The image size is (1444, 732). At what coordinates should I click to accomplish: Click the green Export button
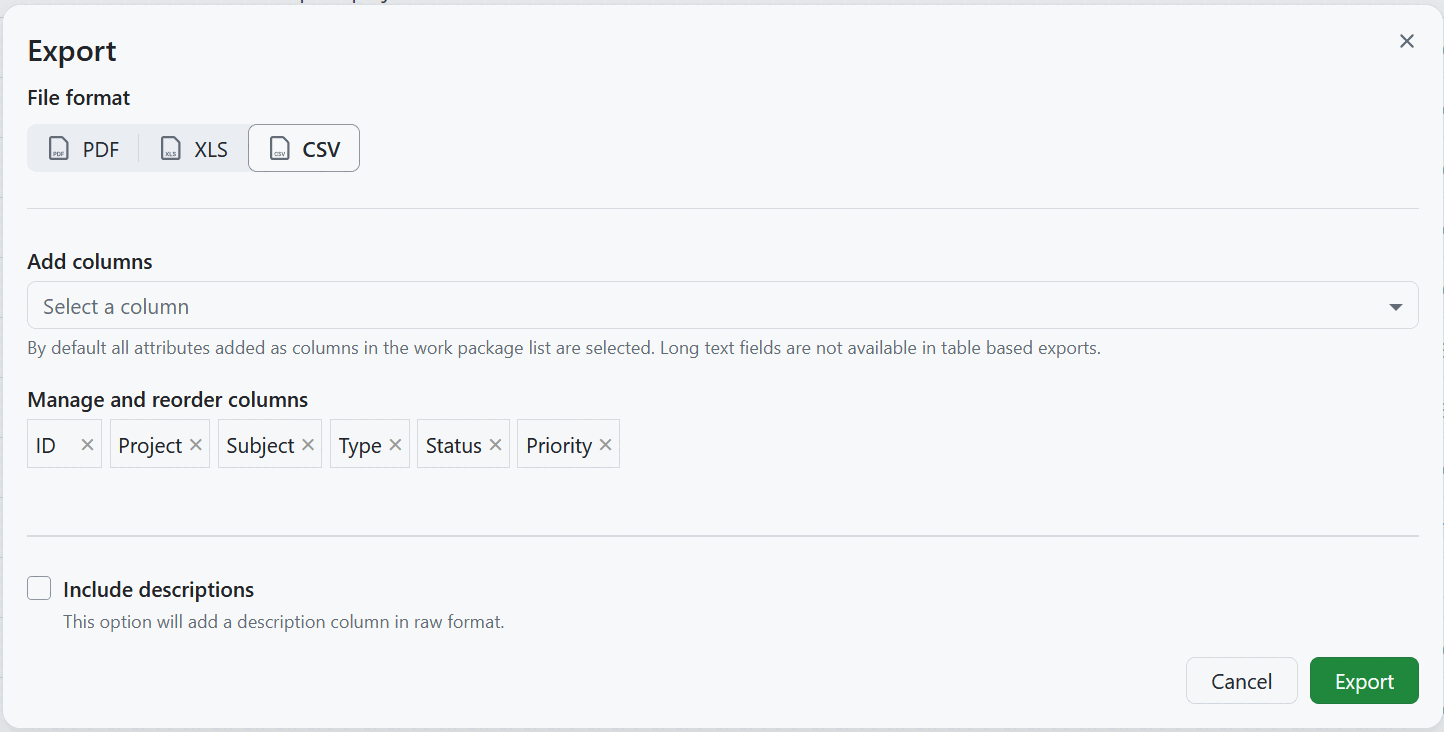pyautogui.click(x=1363, y=681)
